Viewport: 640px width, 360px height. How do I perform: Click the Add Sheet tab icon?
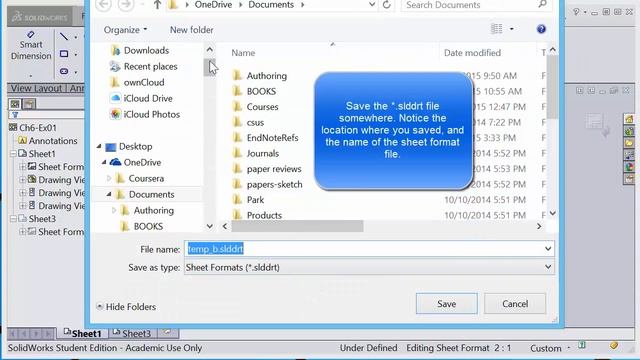pyautogui.click(x=167, y=333)
